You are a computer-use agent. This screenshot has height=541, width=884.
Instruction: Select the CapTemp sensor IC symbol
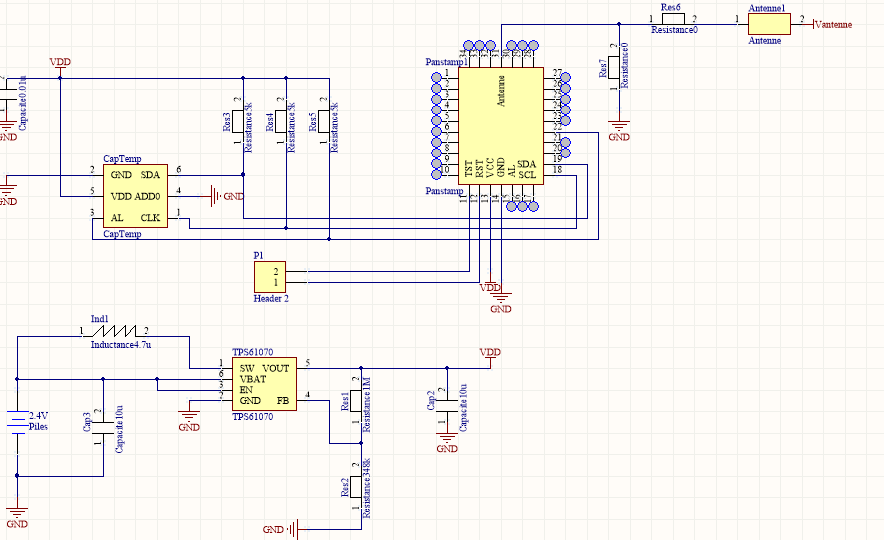pos(136,196)
